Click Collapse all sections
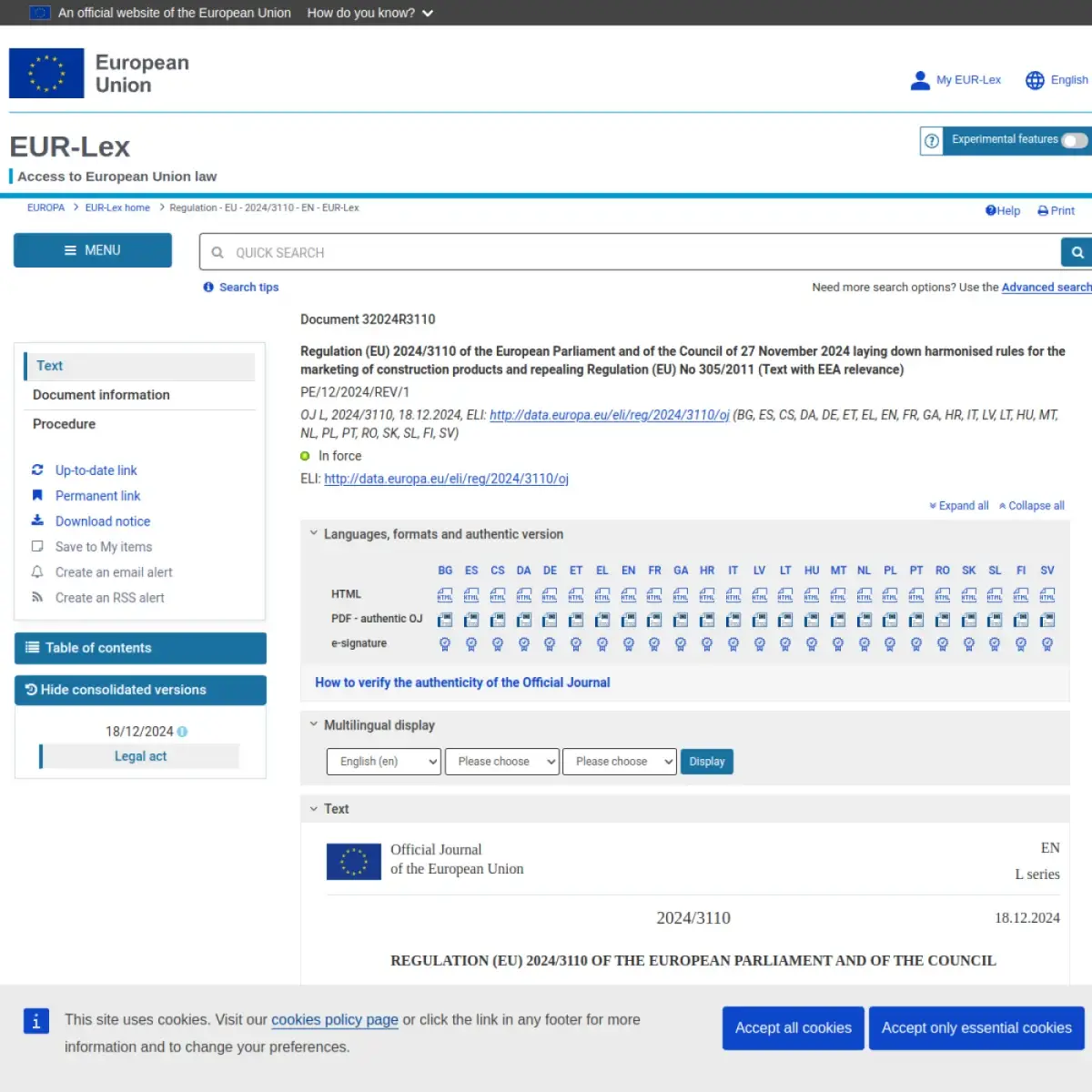Screen dimensions: 1092x1092 [1032, 506]
